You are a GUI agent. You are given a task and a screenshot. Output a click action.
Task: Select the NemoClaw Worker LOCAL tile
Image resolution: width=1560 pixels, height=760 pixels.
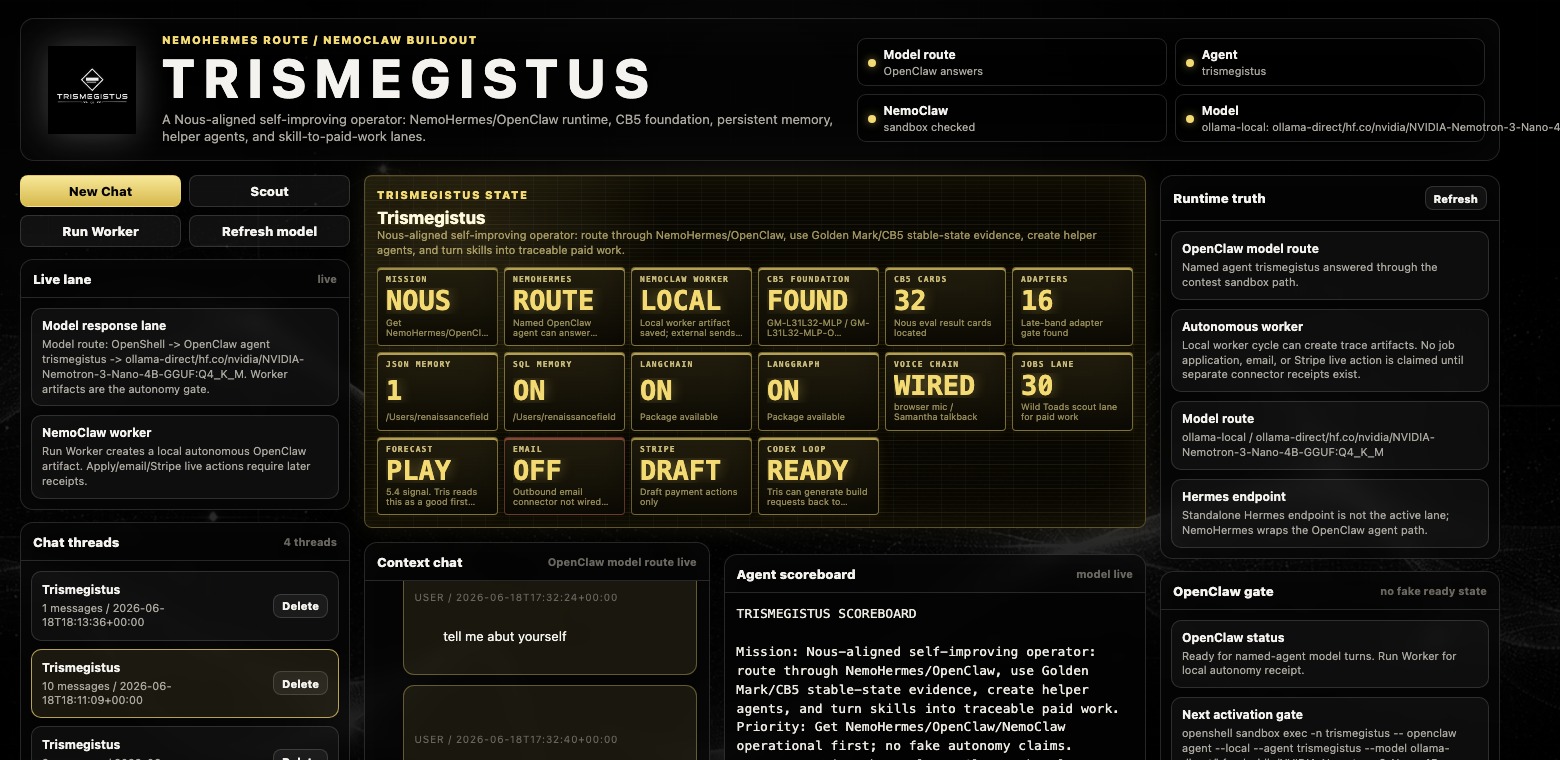click(x=691, y=307)
